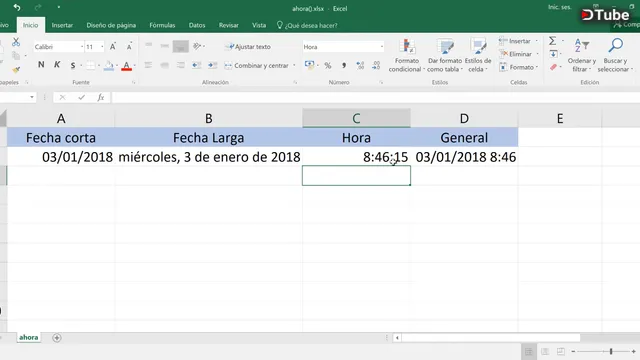Click the Clear eraser icon
The image size is (640, 360).
553,67
